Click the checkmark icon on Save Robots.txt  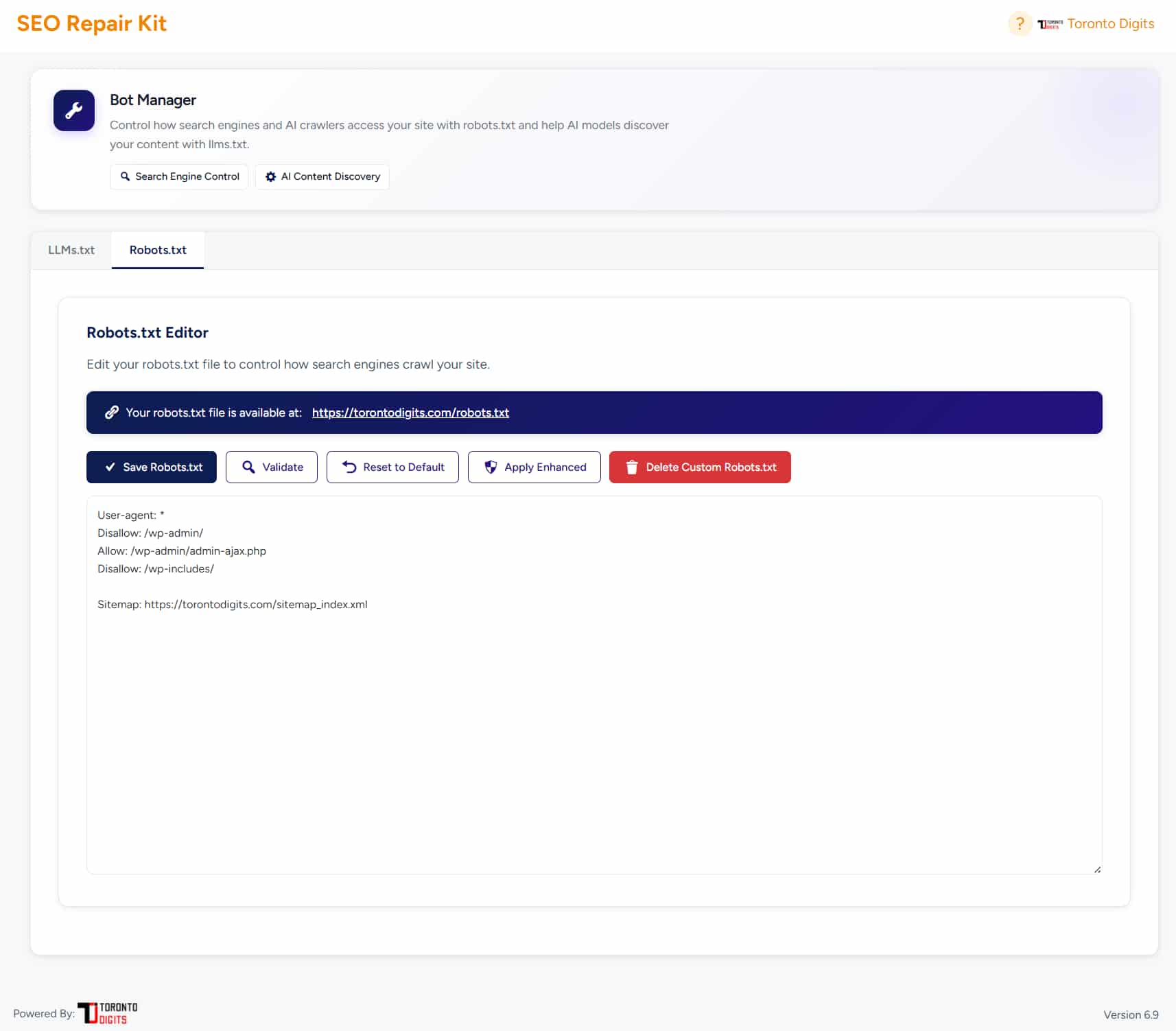click(110, 467)
